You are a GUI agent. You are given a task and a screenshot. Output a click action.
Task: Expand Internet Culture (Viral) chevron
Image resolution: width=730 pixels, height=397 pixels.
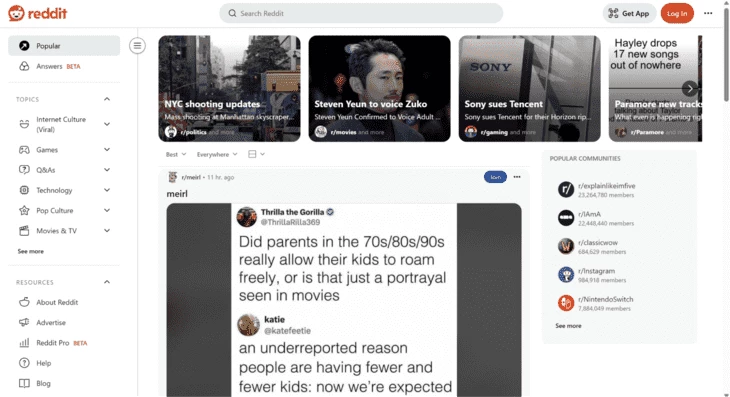point(107,124)
